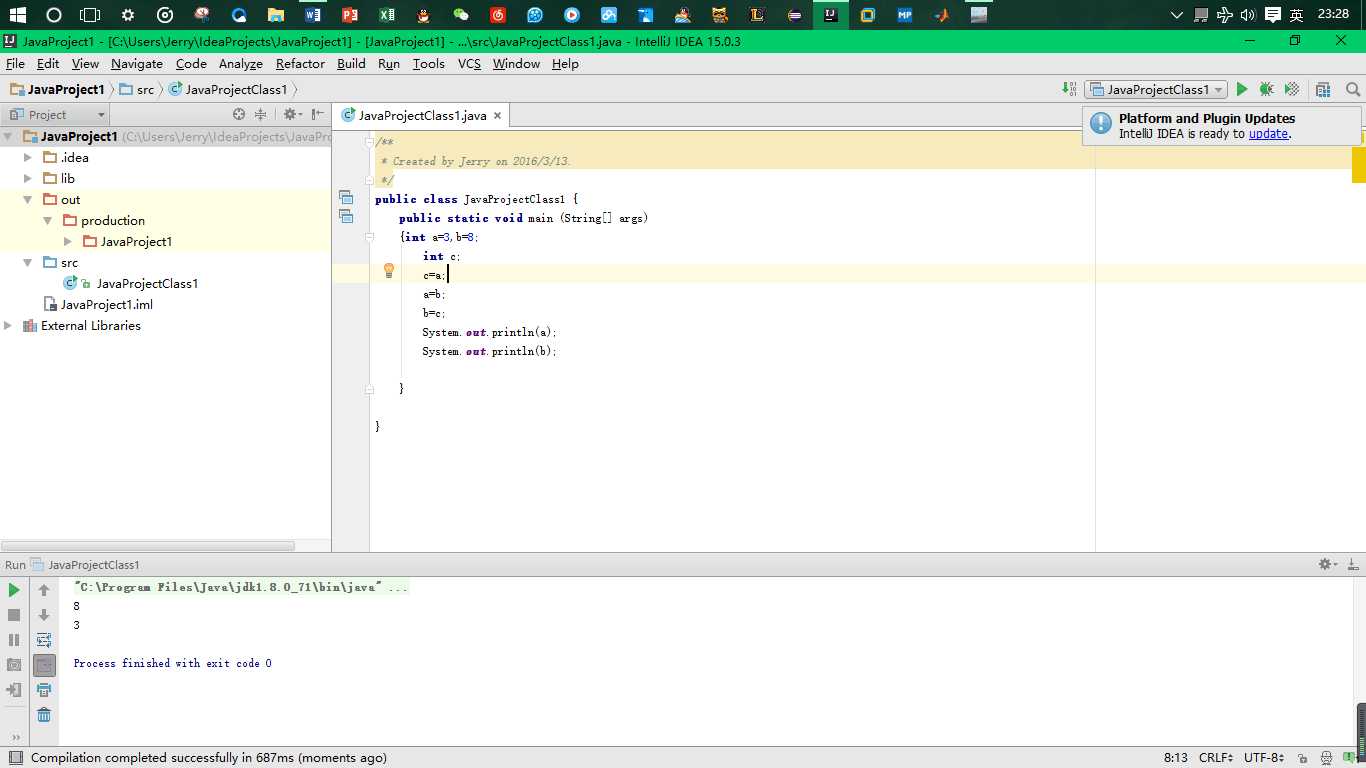Image resolution: width=1366 pixels, height=768 pixels.
Task: Open the Analyze menu
Action: tap(240, 63)
